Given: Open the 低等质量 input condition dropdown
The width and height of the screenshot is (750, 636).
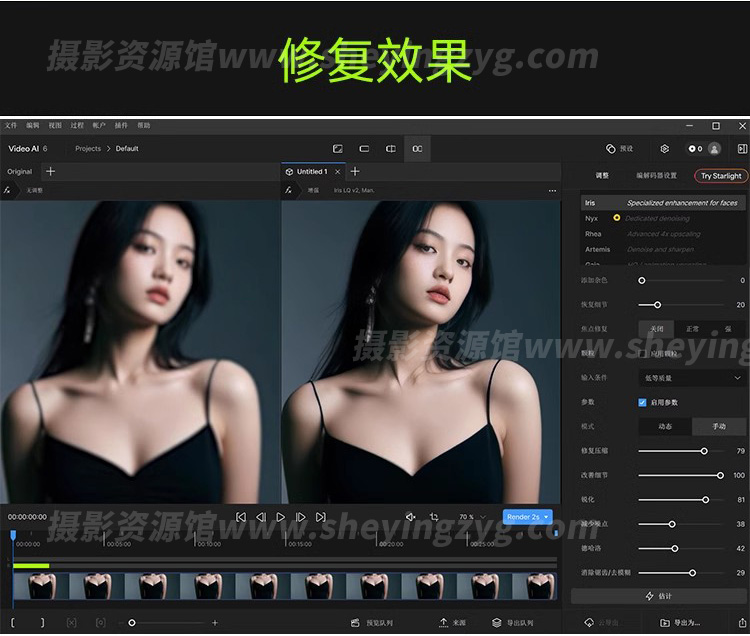Looking at the screenshot, I should (691, 378).
